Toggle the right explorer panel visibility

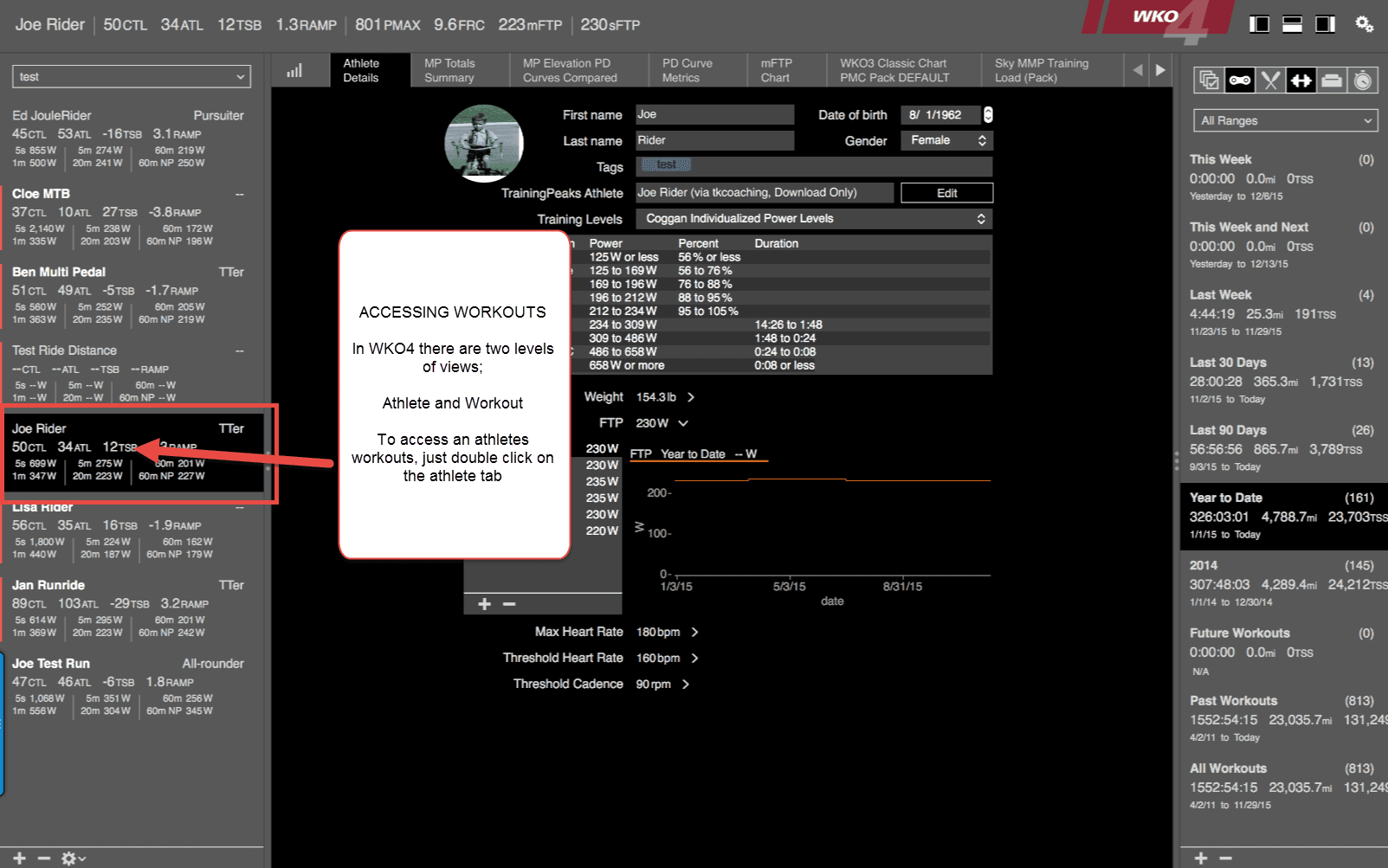pyautogui.click(x=1325, y=24)
